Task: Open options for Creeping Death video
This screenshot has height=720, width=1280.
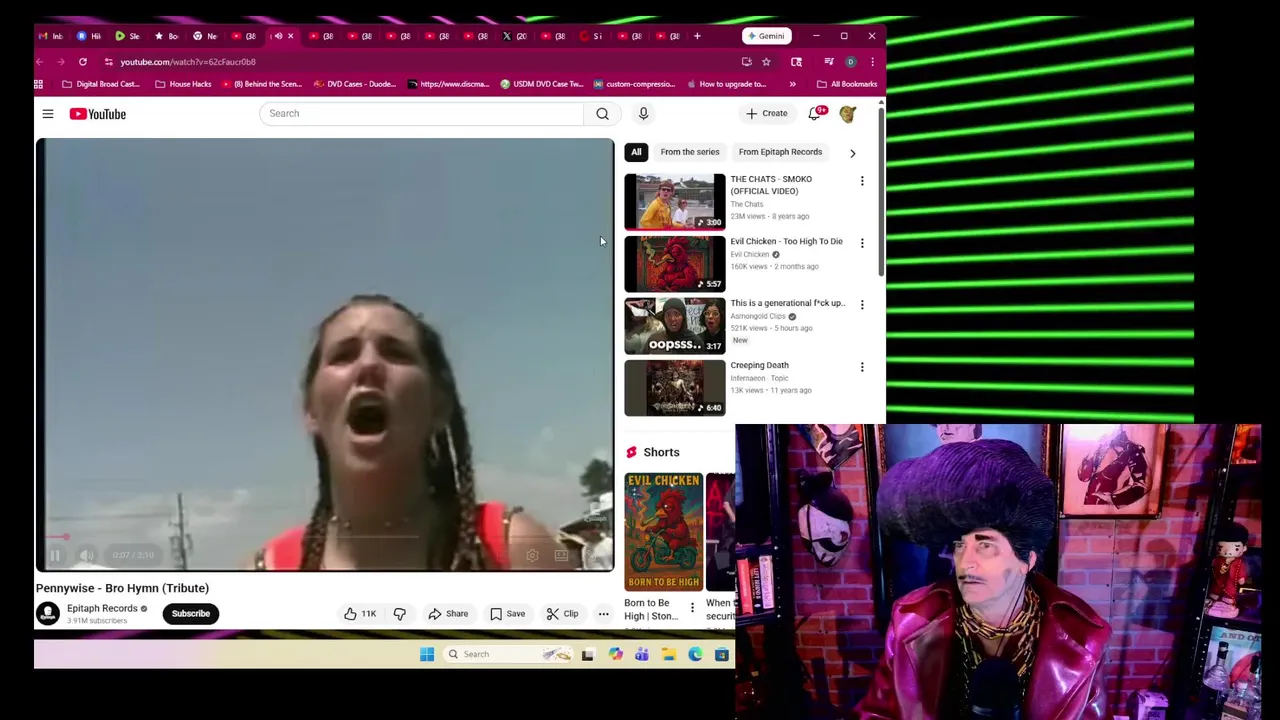Action: 862,367
